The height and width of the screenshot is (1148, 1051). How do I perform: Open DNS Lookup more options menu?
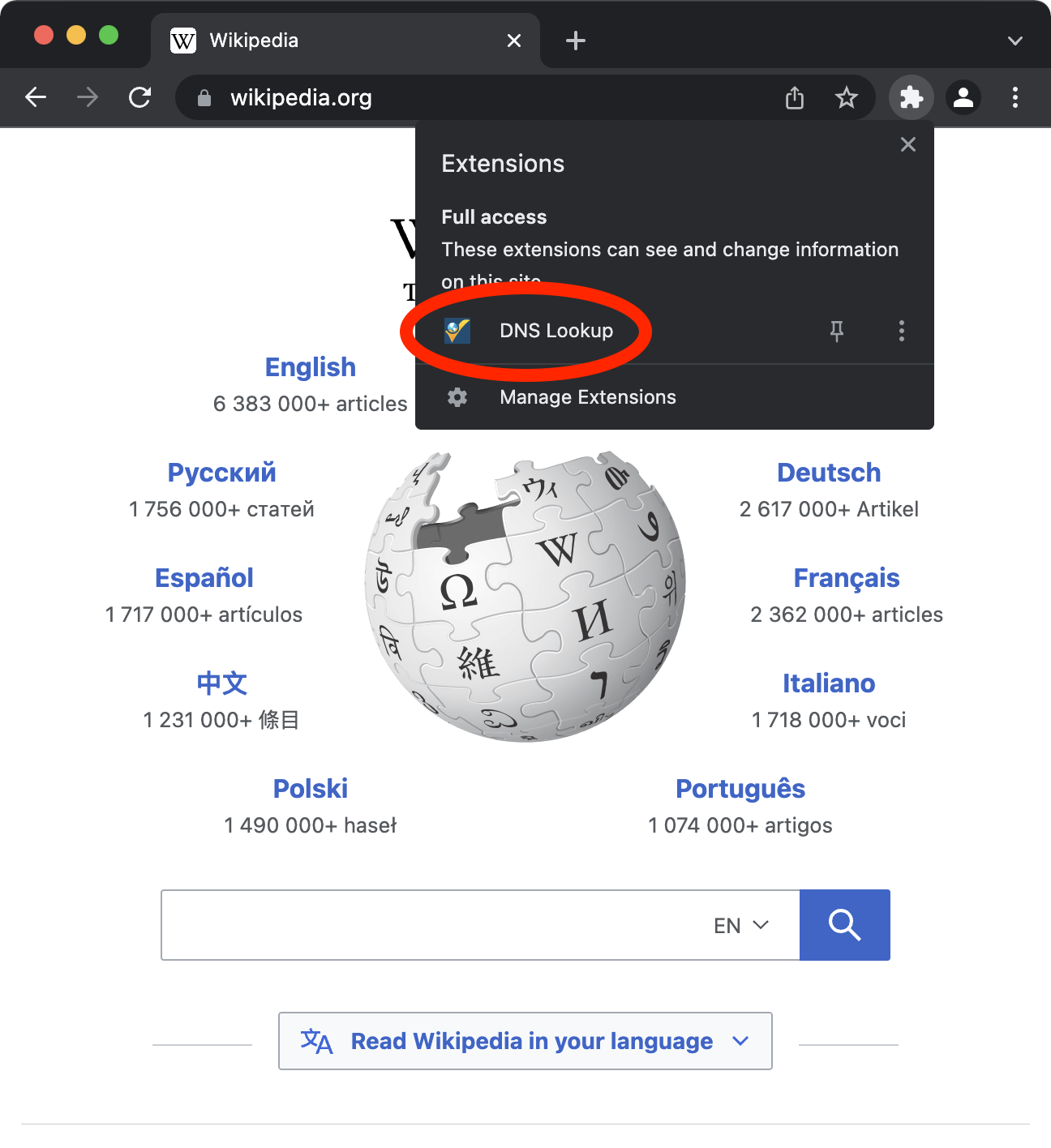(901, 331)
